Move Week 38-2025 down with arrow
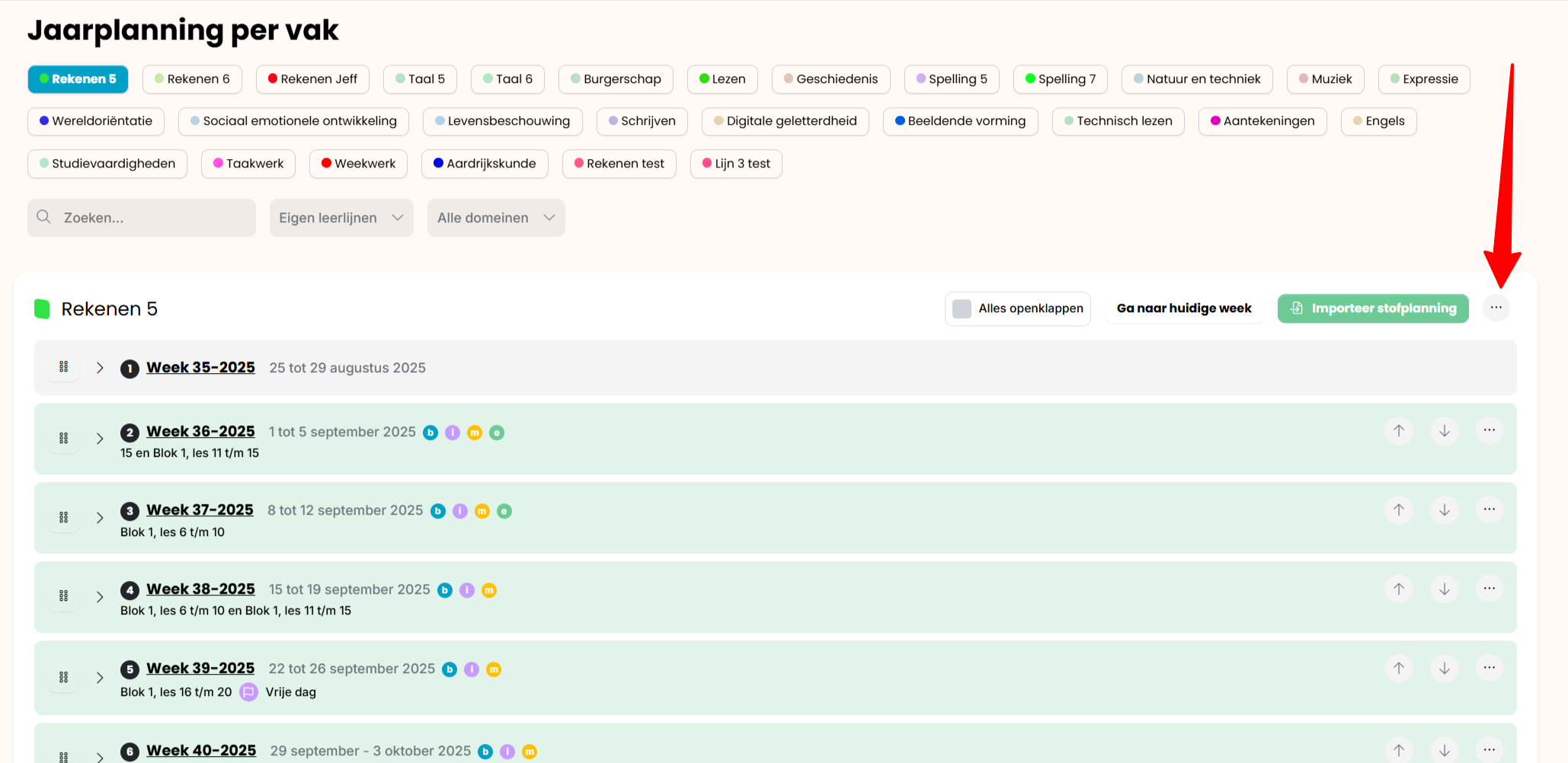 (x=1445, y=589)
